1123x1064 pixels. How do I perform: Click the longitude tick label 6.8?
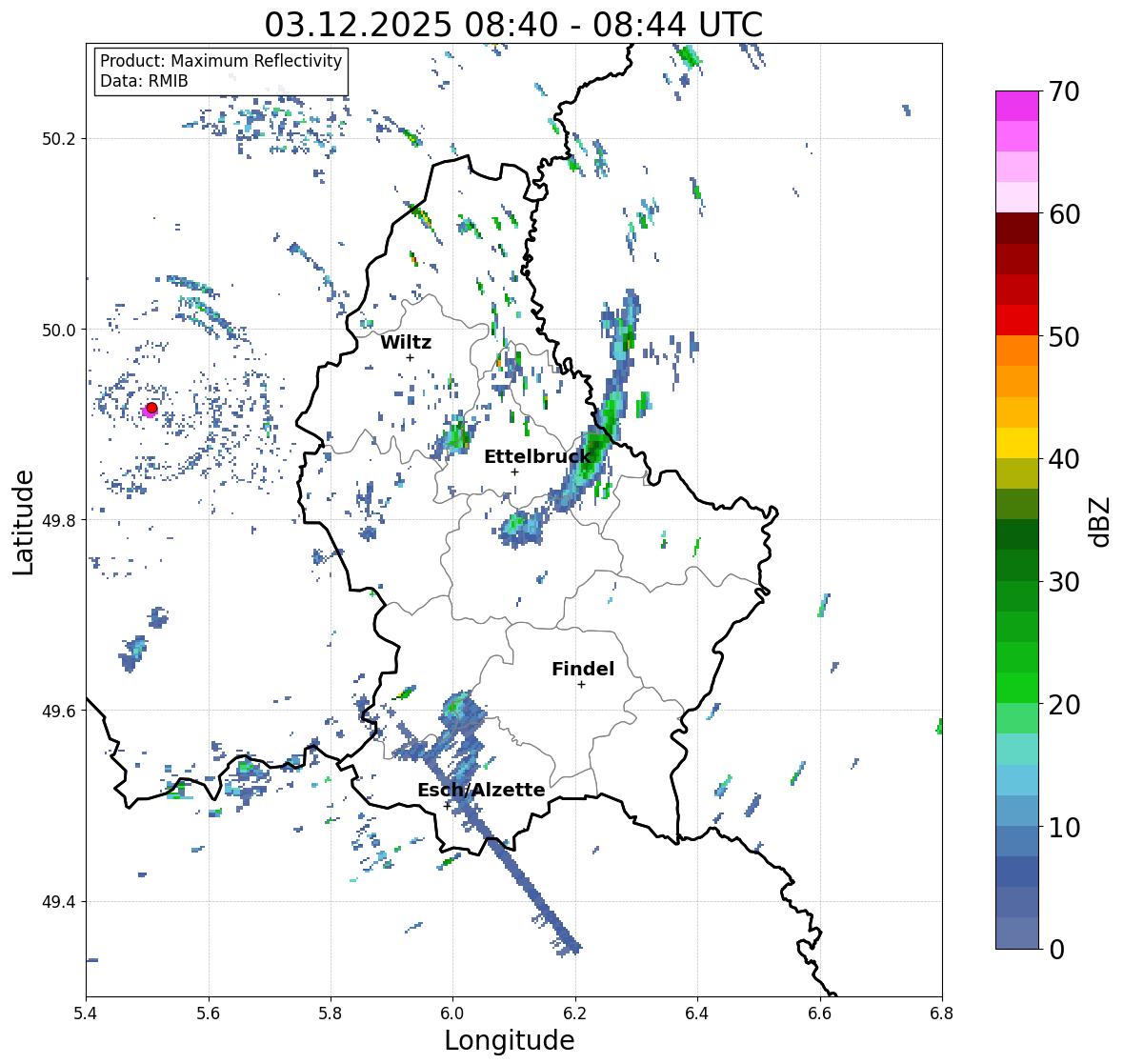[942, 1013]
